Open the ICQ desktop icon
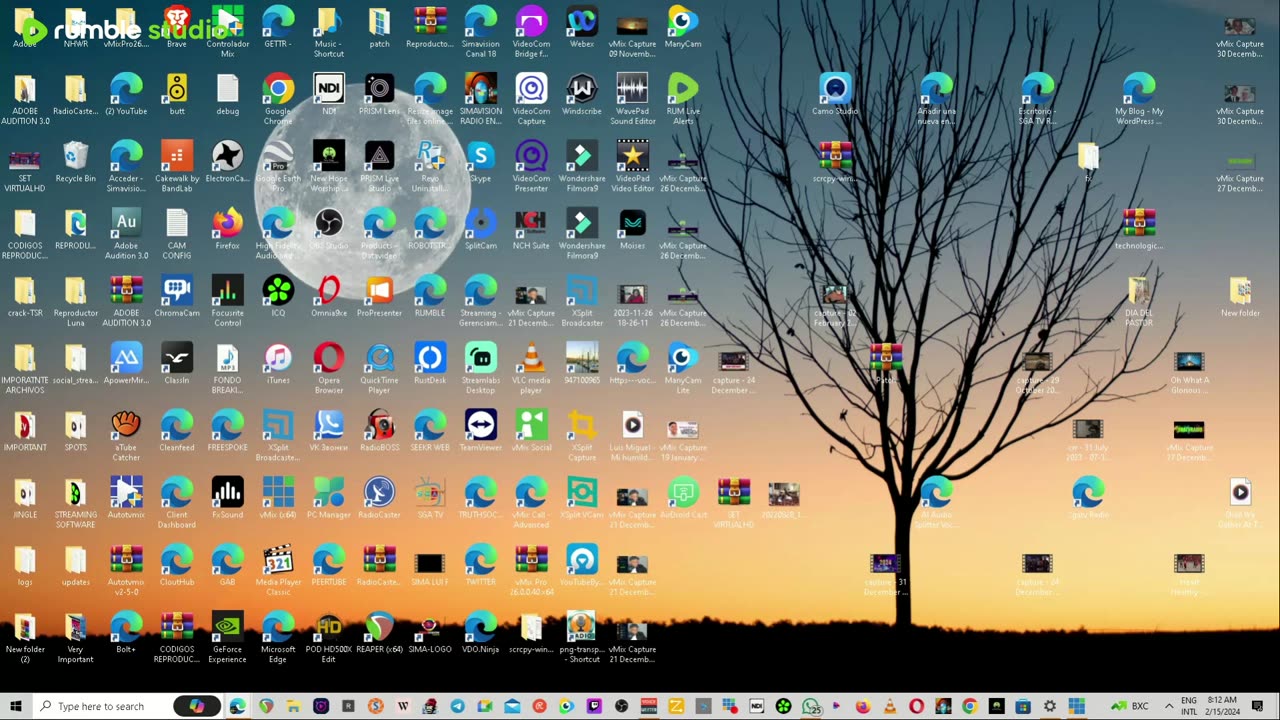1280x720 pixels. (278, 295)
